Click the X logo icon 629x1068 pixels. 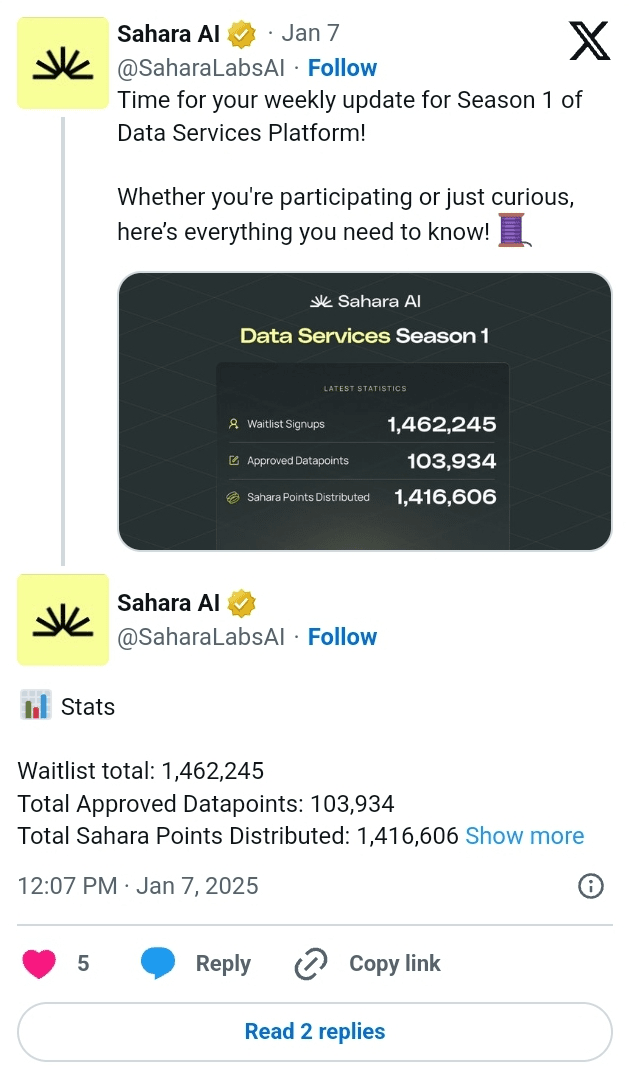point(588,41)
